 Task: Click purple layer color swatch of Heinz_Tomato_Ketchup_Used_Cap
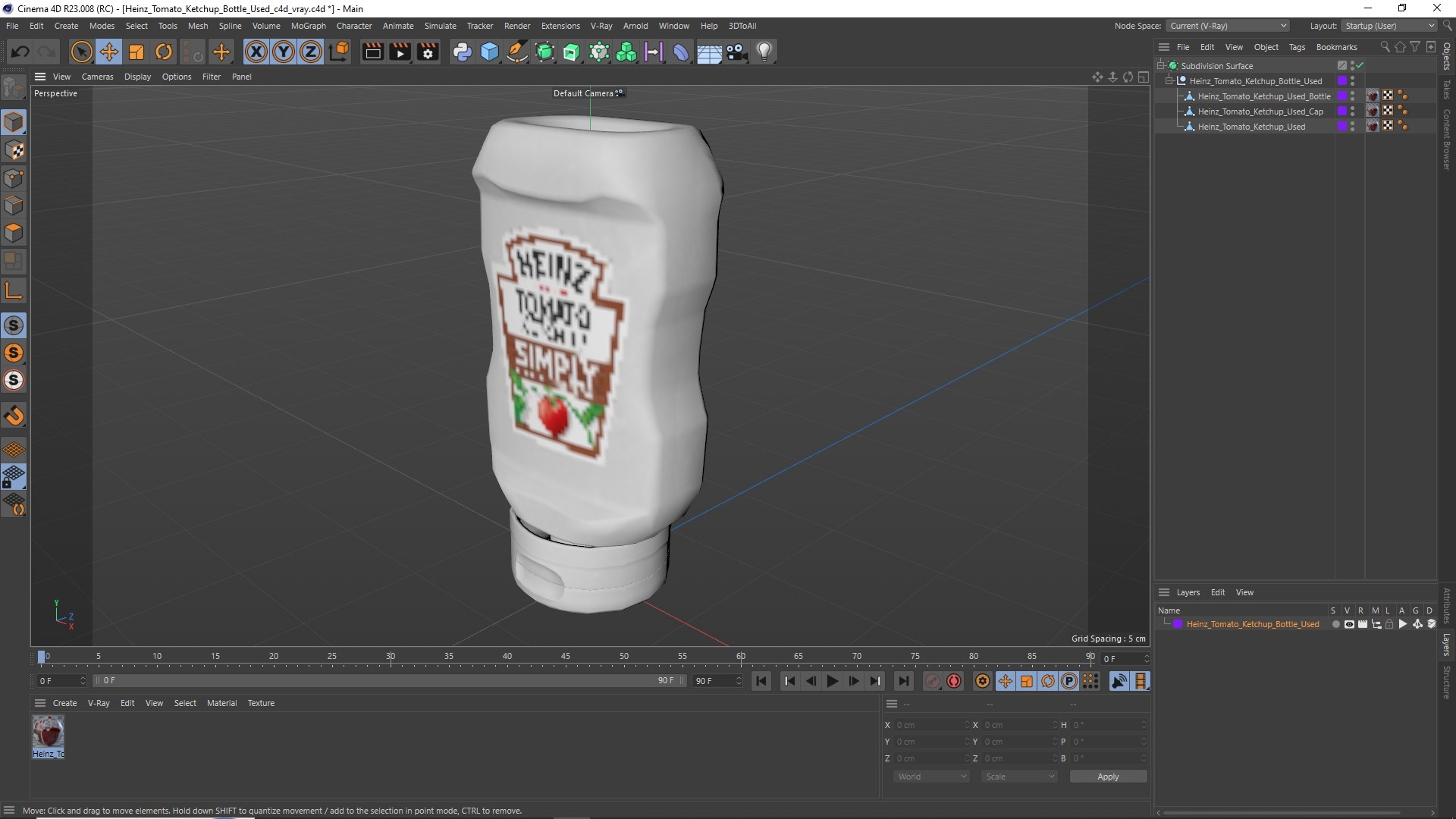pos(1341,111)
